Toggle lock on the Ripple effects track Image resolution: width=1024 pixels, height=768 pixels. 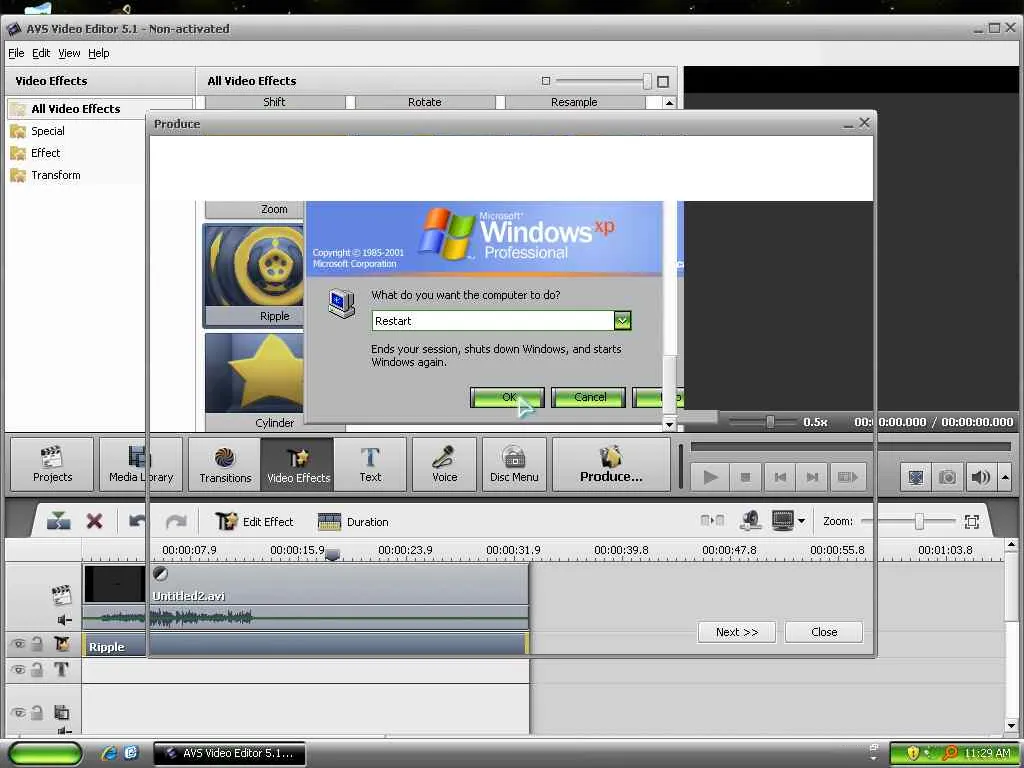(37, 644)
